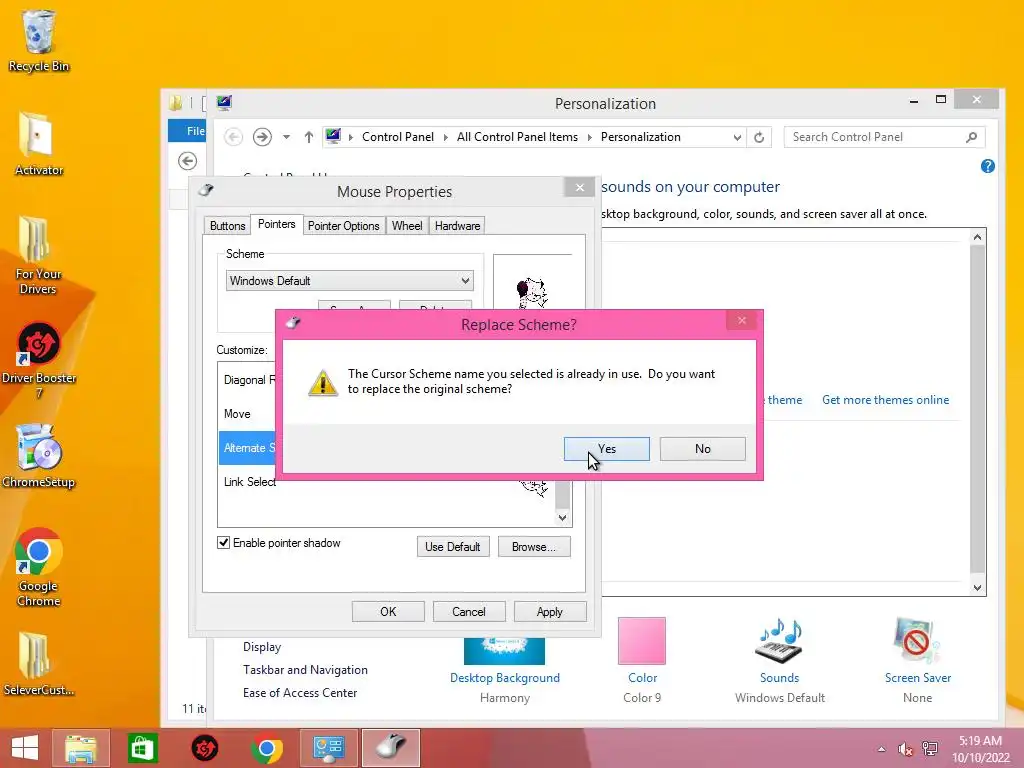Go back in Personalization window
This screenshot has height=768, width=1024.
[x=233, y=137]
